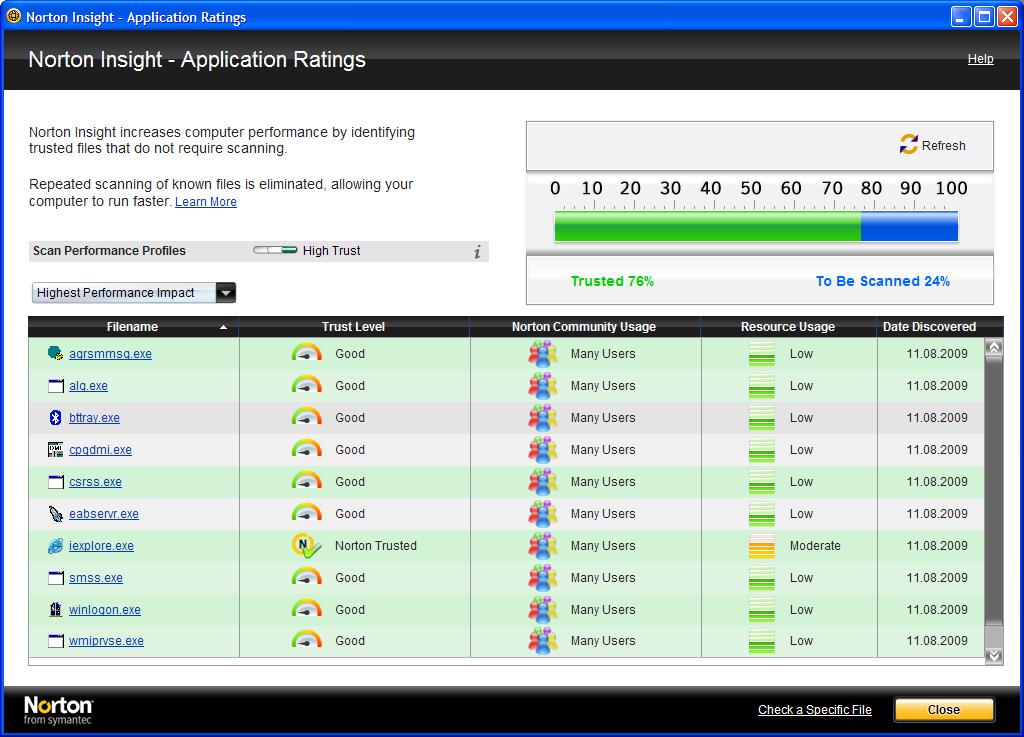Click Check a Specific File link
The height and width of the screenshot is (737, 1024).
[814, 710]
